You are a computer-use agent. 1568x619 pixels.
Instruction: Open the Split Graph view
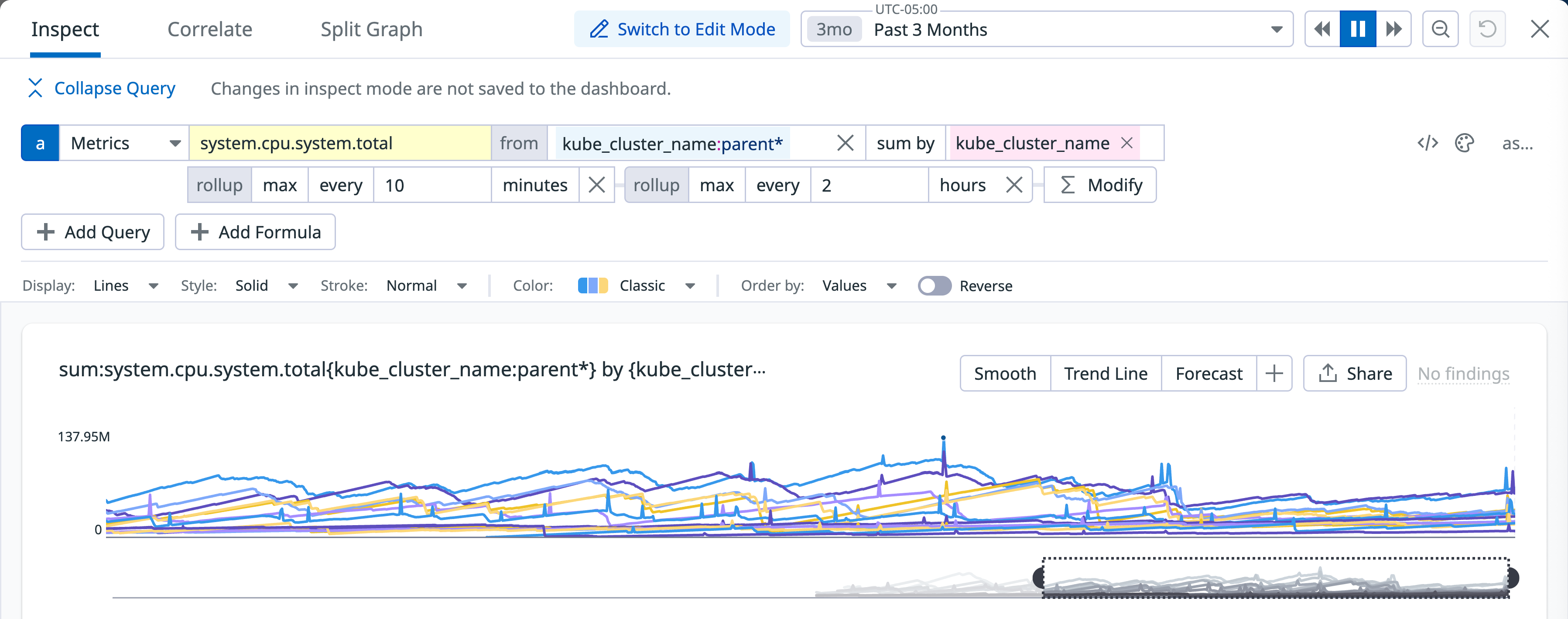pyautogui.click(x=371, y=29)
